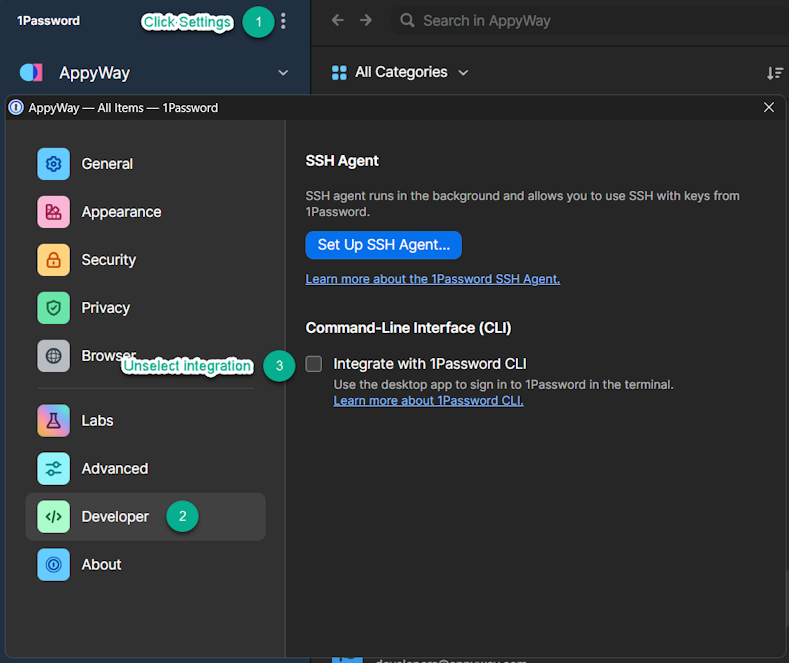Select the Developer settings tab
The image size is (789, 663).
(x=145, y=517)
